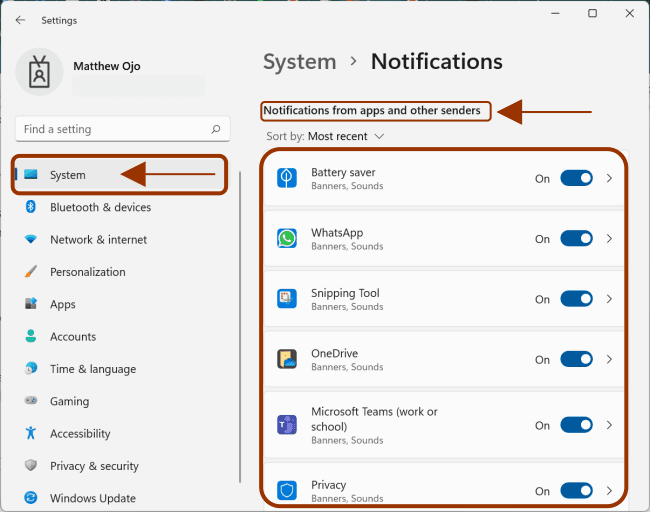Click the Battery saver app name

(x=343, y=172)
